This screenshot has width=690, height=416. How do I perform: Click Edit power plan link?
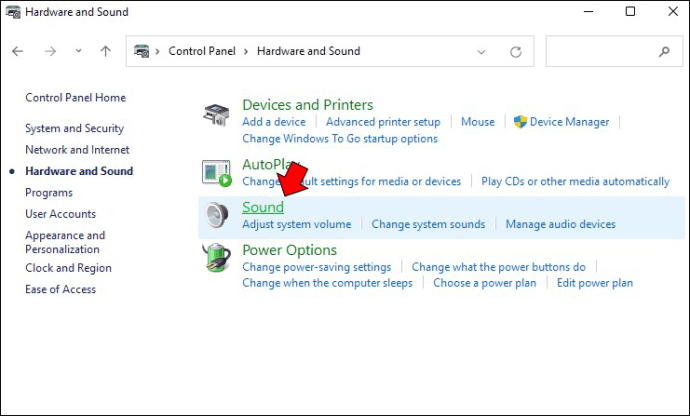[x=595, y=283]
